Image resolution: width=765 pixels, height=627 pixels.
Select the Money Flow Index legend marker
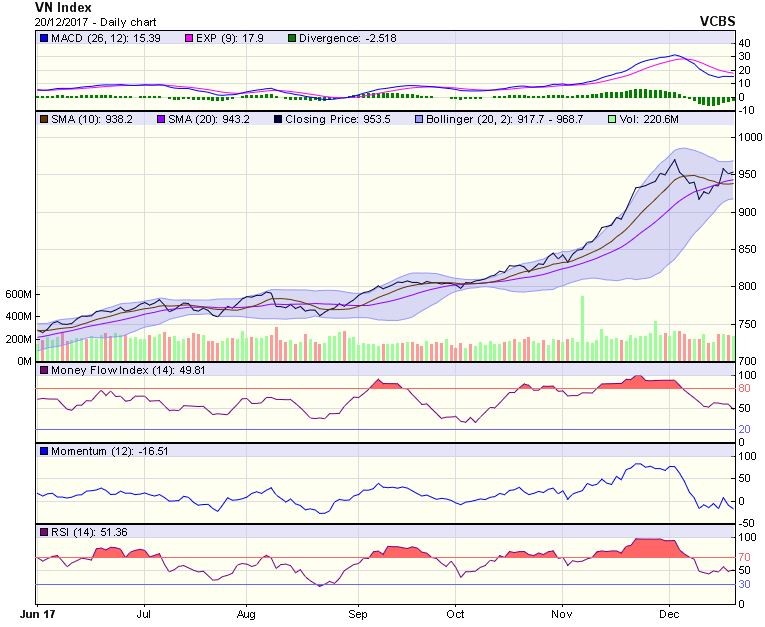click(43, 371)
